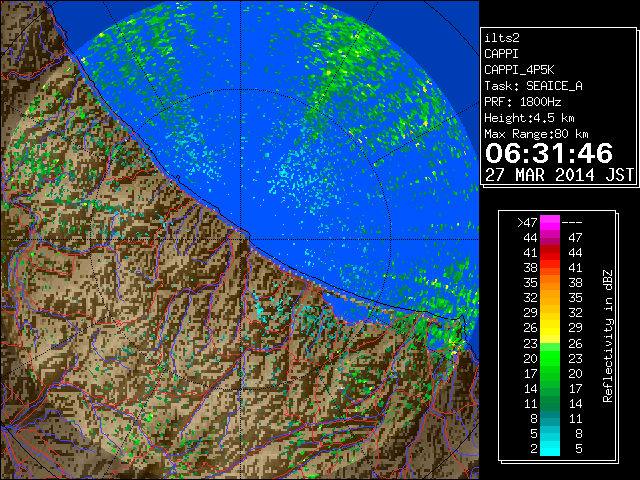640x480 pixels.
Task: Click the red 41-44 dBZ swatch
Action: point(550,253)
